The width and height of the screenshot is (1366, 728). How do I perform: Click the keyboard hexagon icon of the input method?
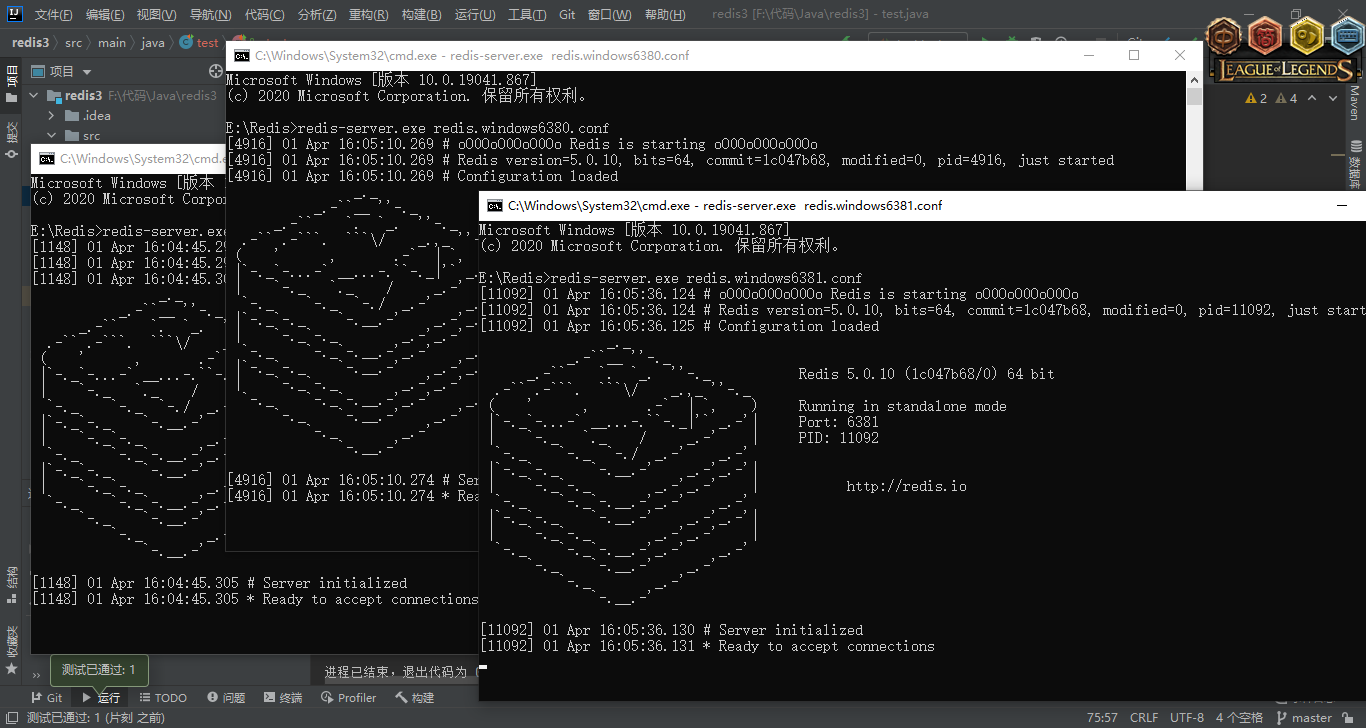pos(1347,37)
